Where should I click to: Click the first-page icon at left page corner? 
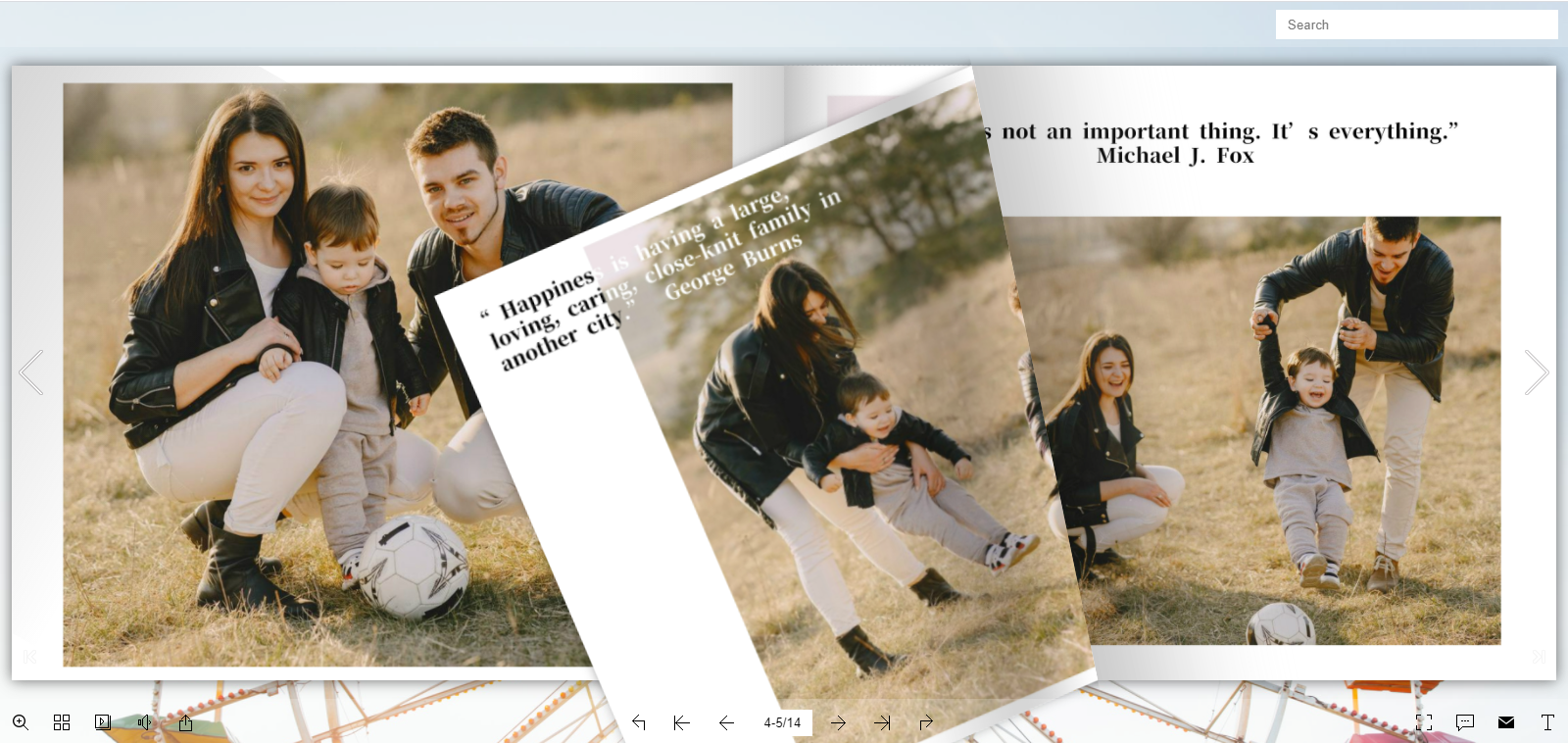coord(30,656)
